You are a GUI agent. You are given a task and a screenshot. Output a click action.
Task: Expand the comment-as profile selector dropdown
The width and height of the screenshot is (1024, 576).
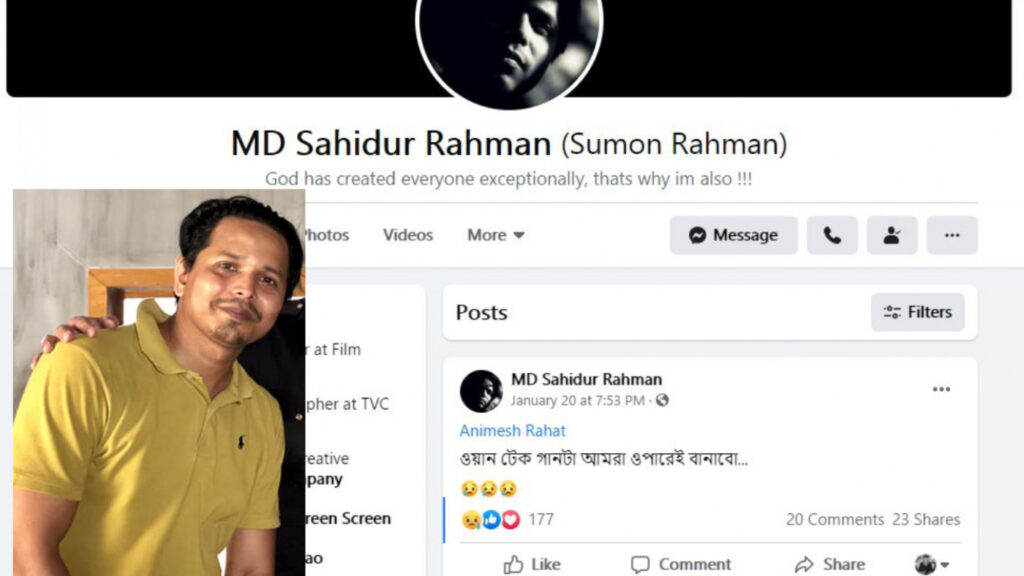pos(932,564)
